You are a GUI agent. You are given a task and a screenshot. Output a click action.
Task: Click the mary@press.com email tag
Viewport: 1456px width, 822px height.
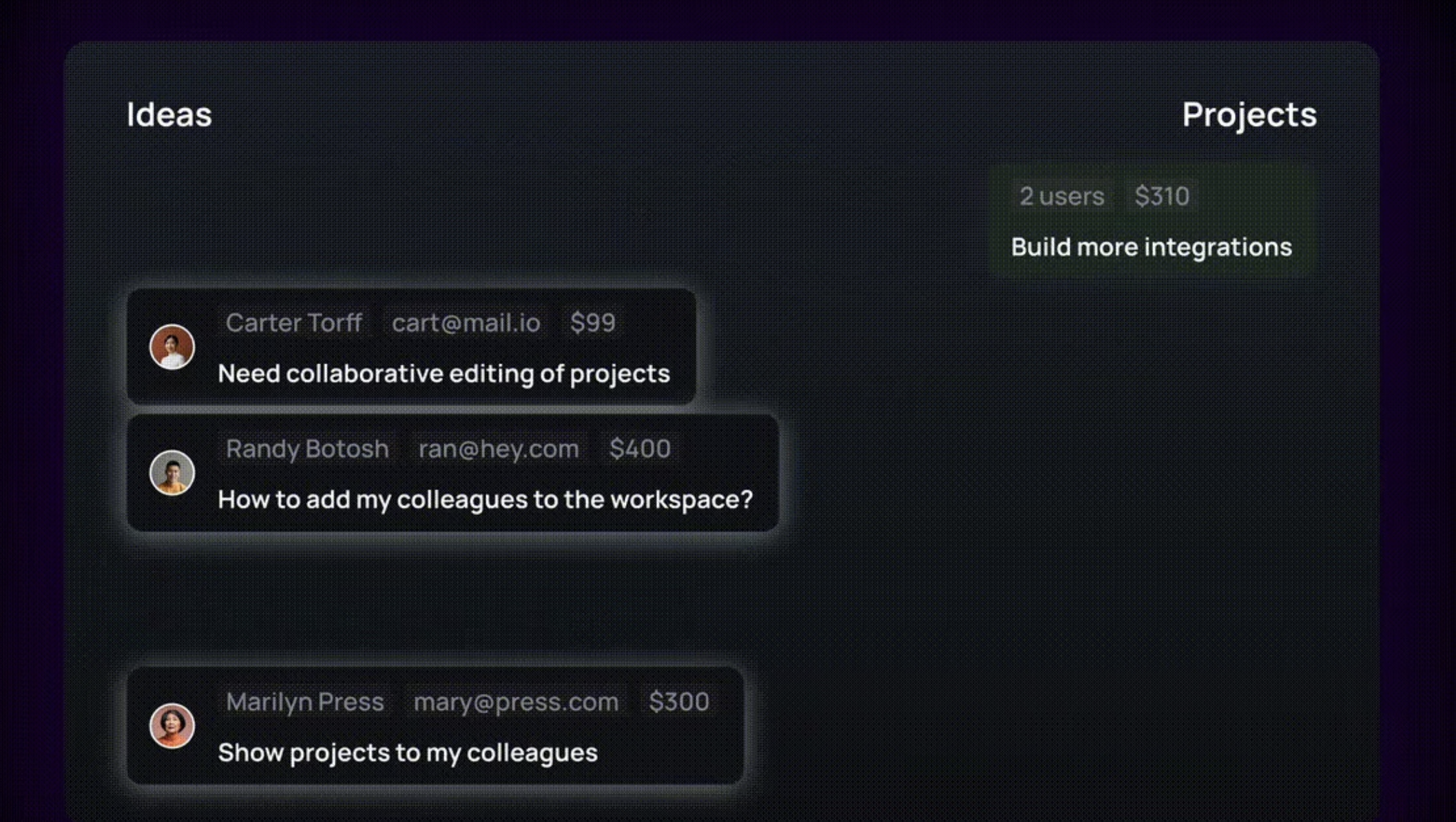[x=516, y=702]
